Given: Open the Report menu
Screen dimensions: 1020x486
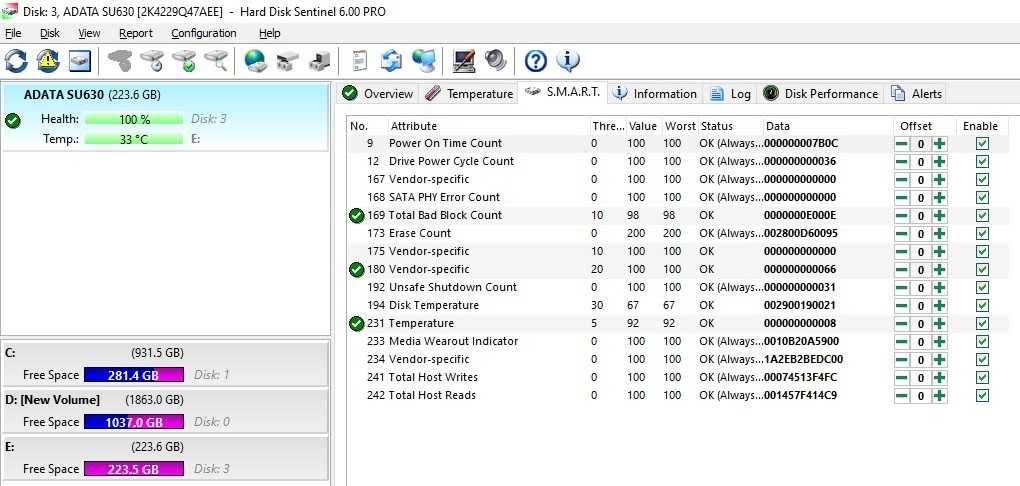Looking at the screenshot, I should 136,33.
